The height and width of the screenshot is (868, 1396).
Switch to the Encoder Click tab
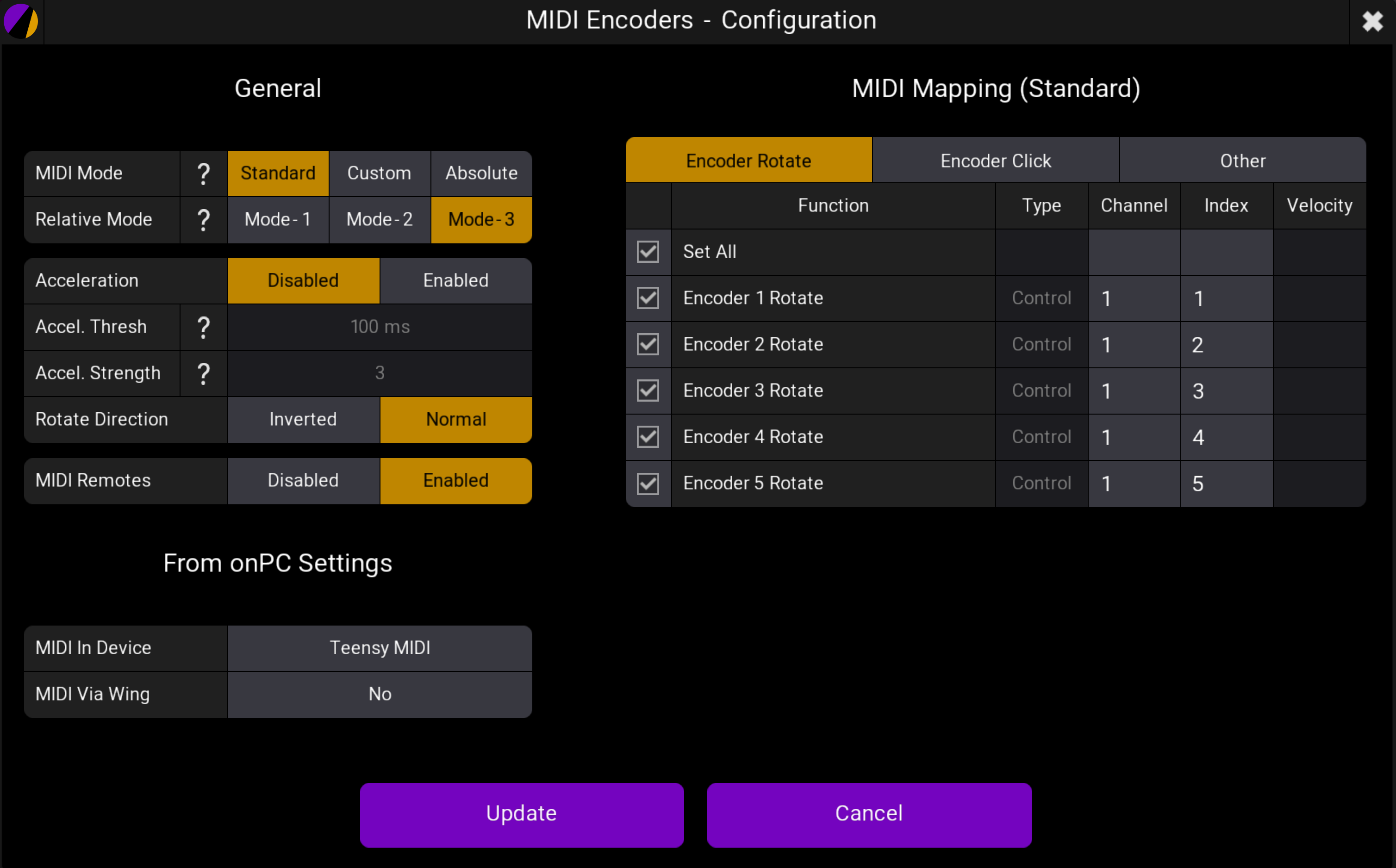point(995,161)
